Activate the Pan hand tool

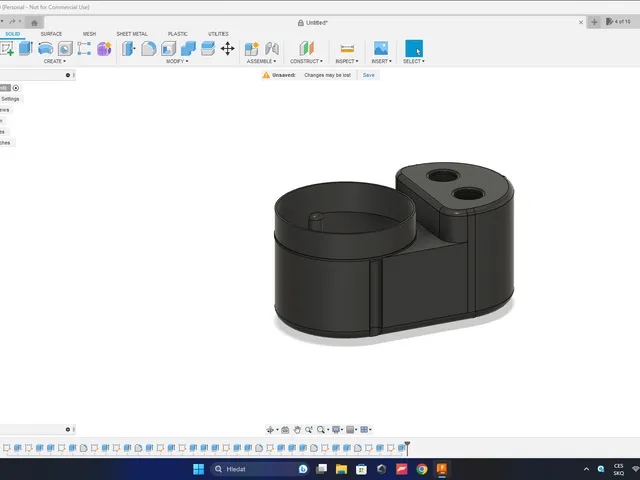pos(297,429)
